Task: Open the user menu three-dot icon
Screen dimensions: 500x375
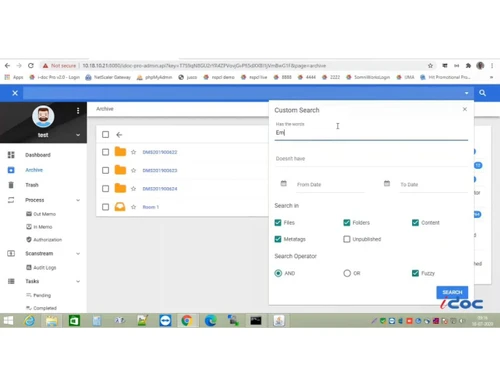Action: pos(78,111)
